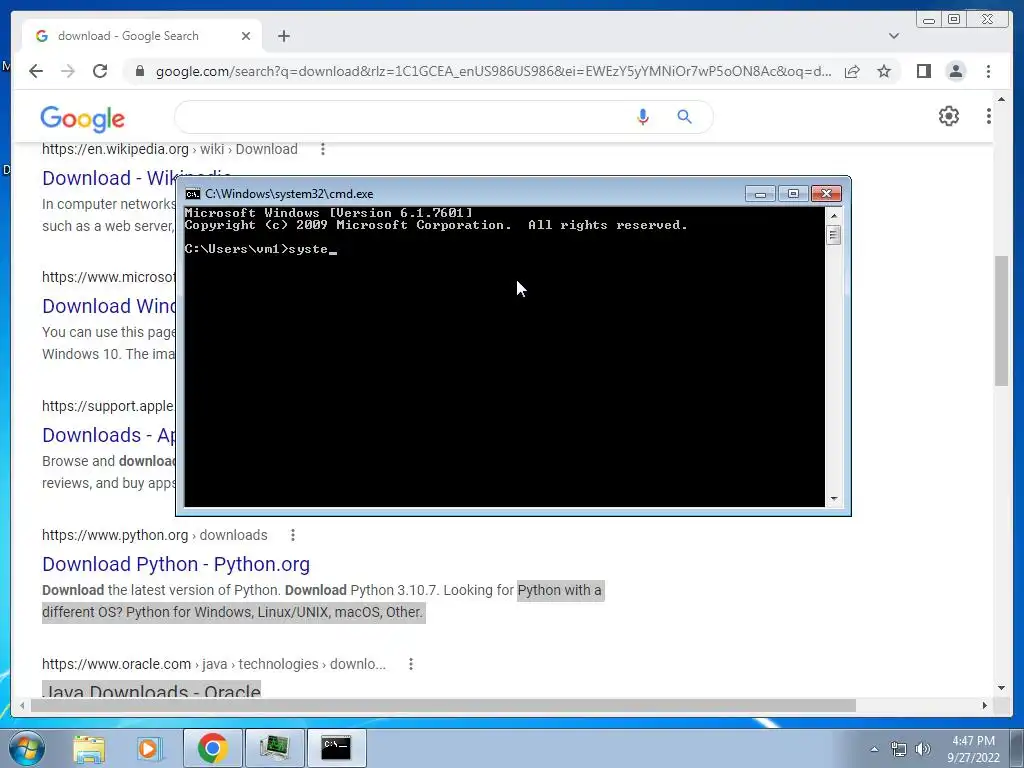1024x768 pixels.
Task: Launch Windows Media Player from the taskbar
Action: click(150, 748)
